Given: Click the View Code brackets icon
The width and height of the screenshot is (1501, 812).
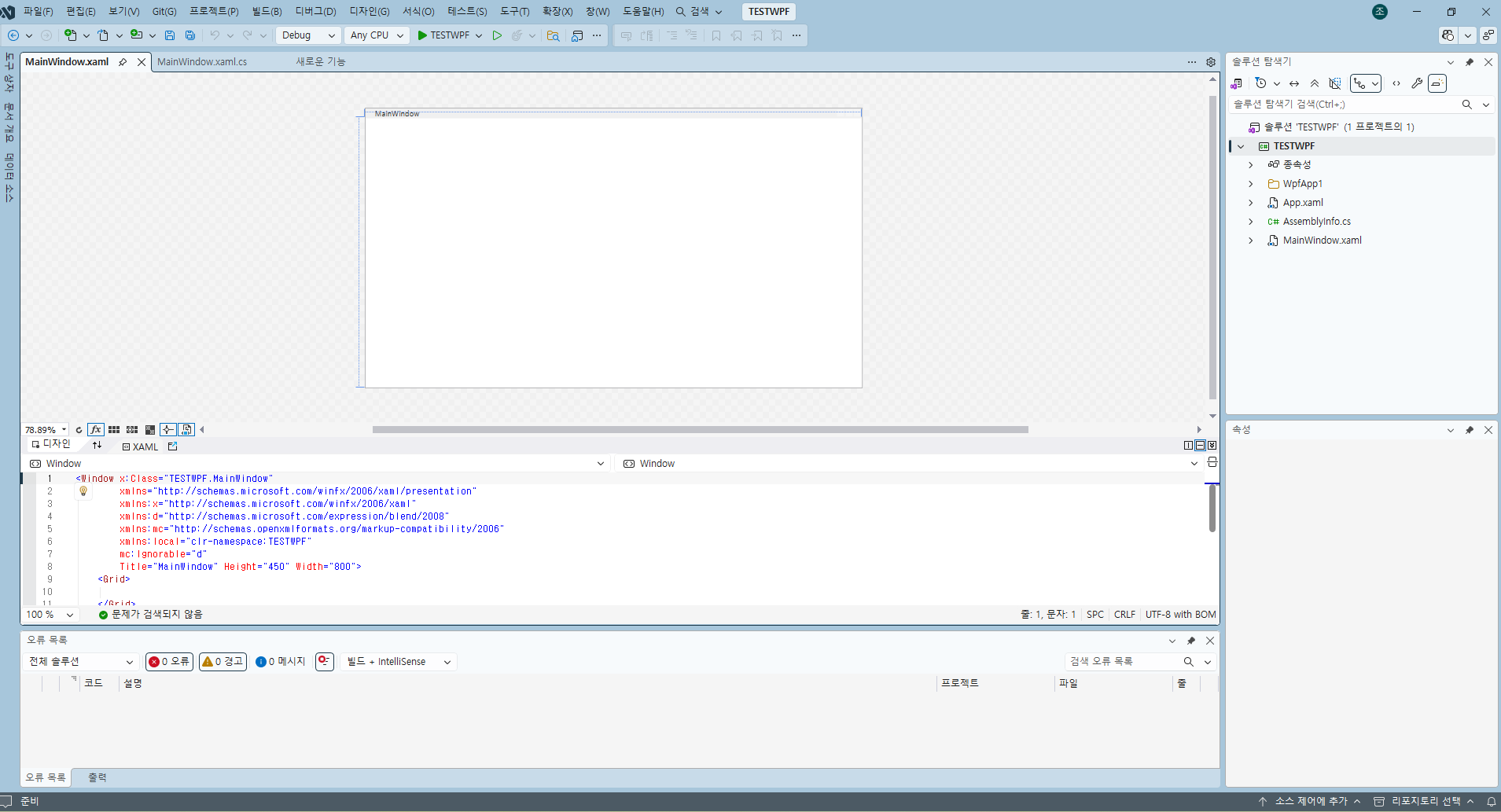Looking at the screenshot, I should point(1396,83).
